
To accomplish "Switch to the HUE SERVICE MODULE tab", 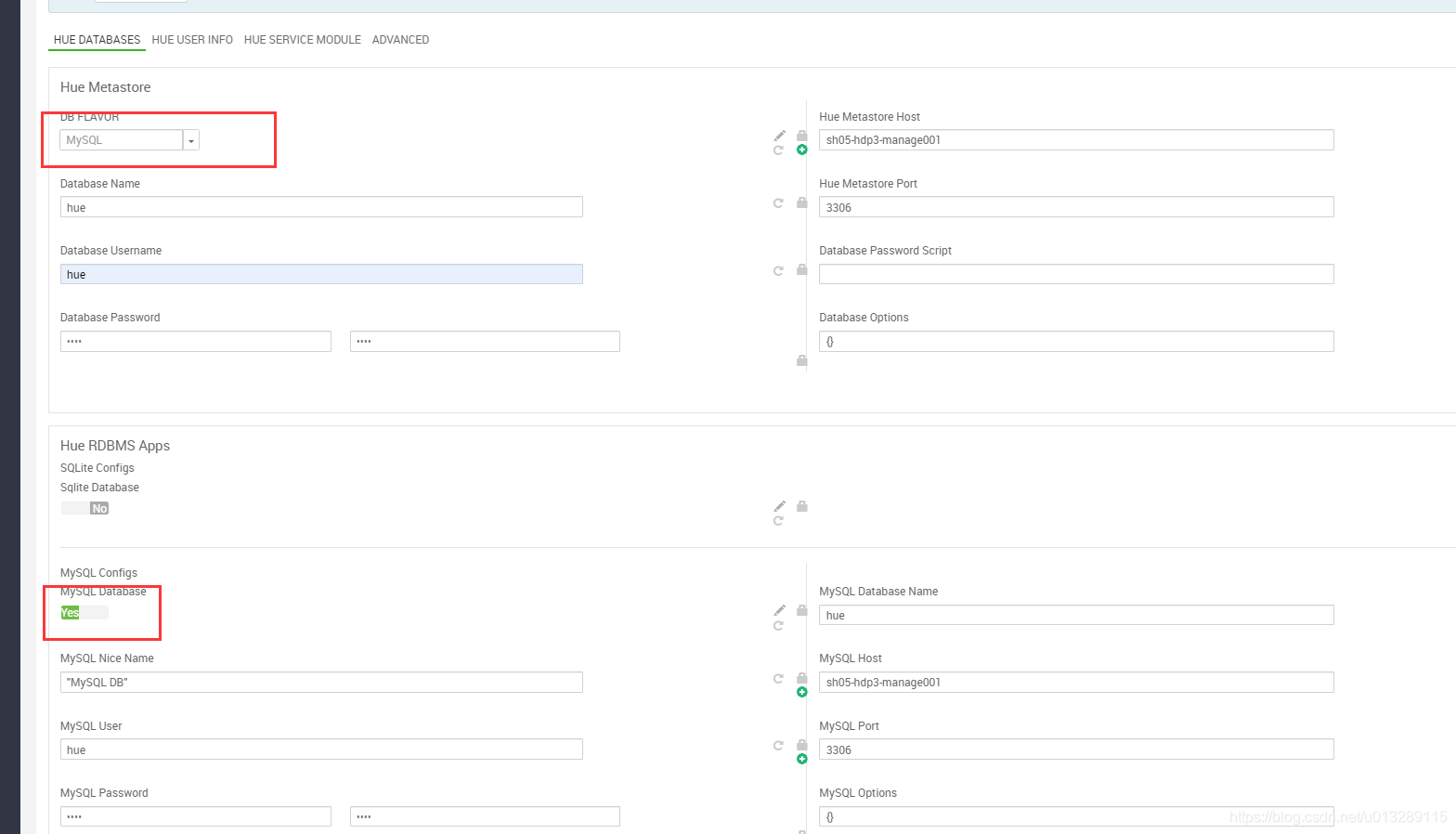I will (303, 40).
